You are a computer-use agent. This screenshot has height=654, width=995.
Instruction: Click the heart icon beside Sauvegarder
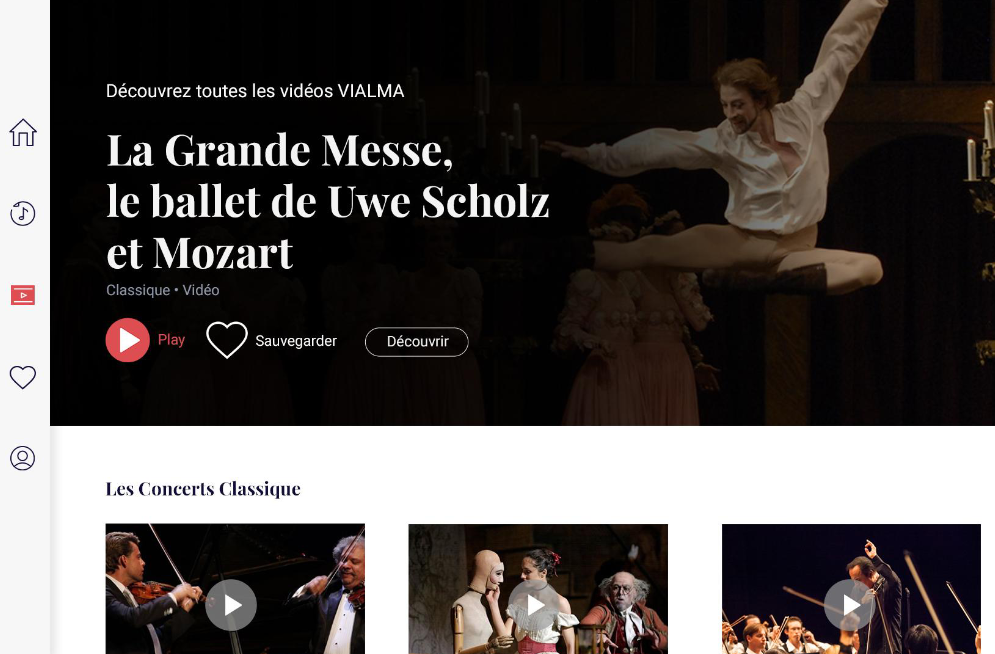pyautogui.click(x=227, y=340)
